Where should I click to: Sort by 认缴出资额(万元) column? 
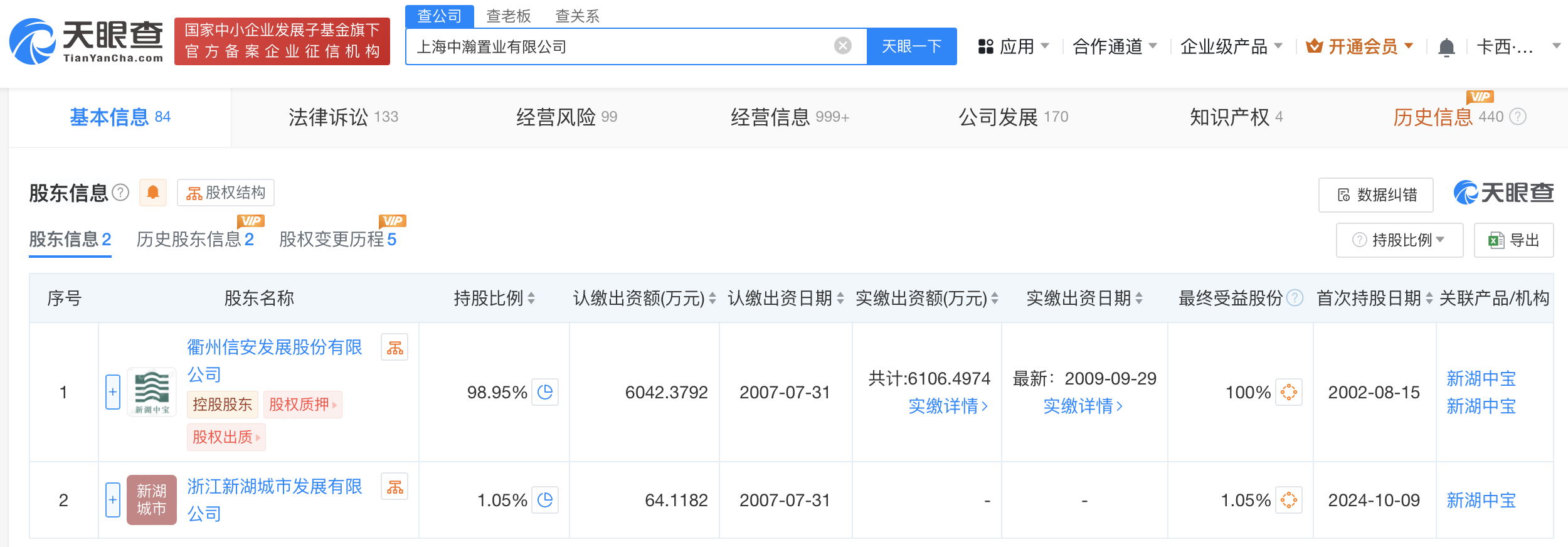tap(712, 298)
